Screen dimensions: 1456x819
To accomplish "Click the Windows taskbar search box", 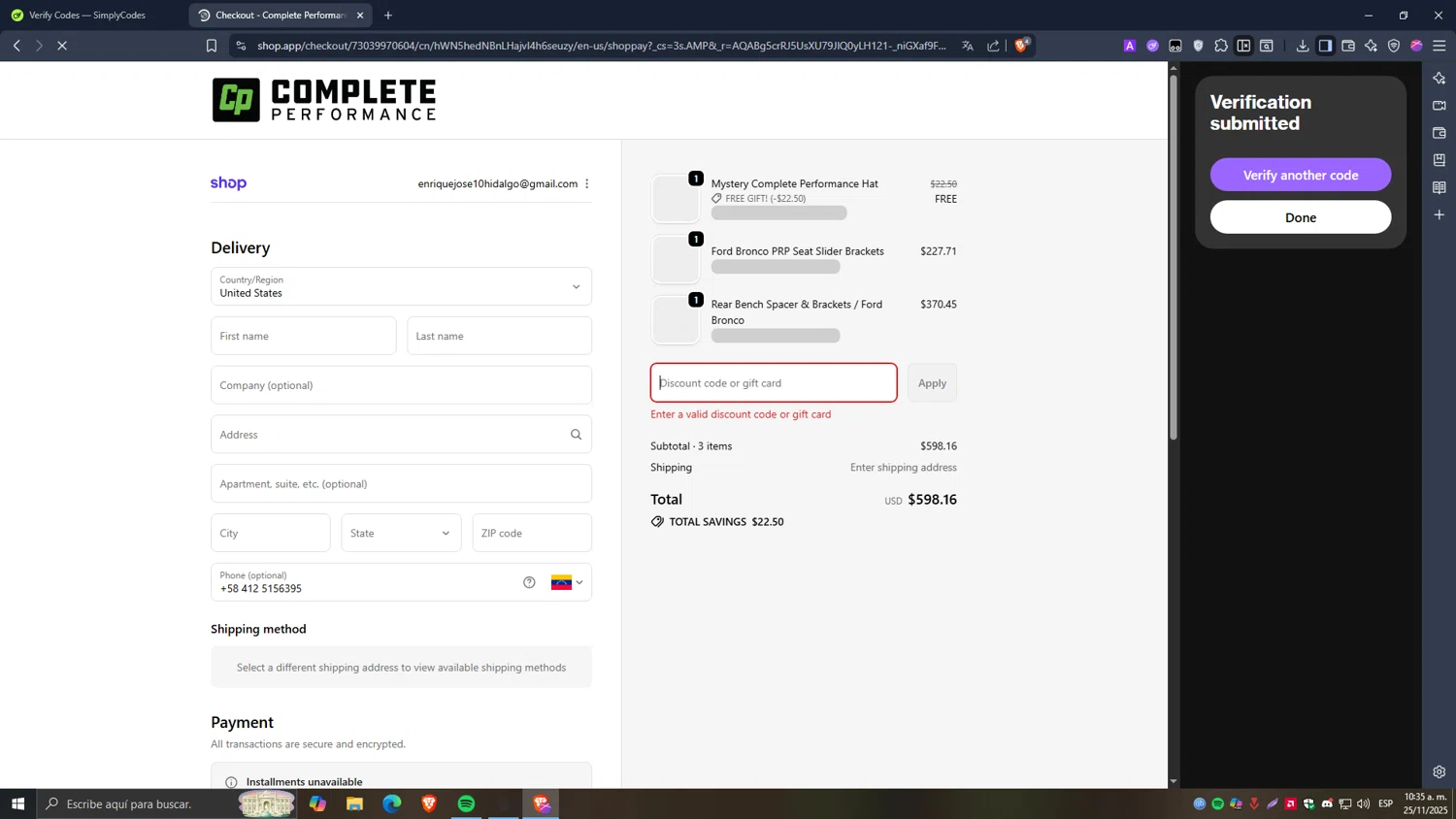I will tap(165, 803).
